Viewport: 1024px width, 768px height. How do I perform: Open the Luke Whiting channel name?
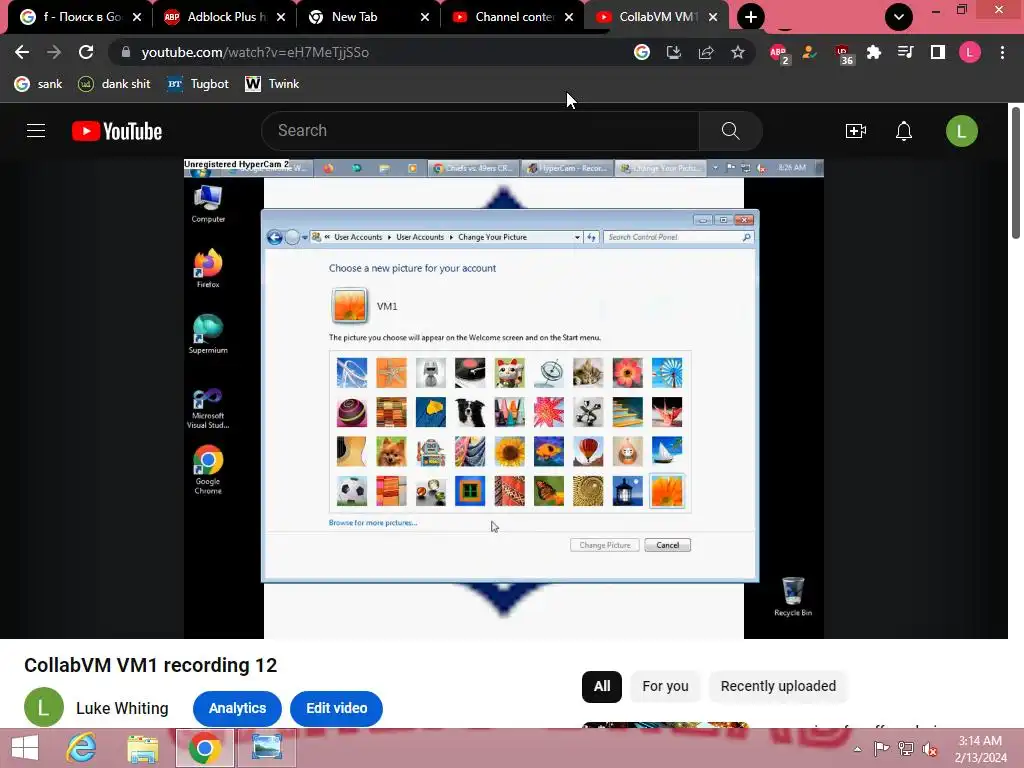122,708
